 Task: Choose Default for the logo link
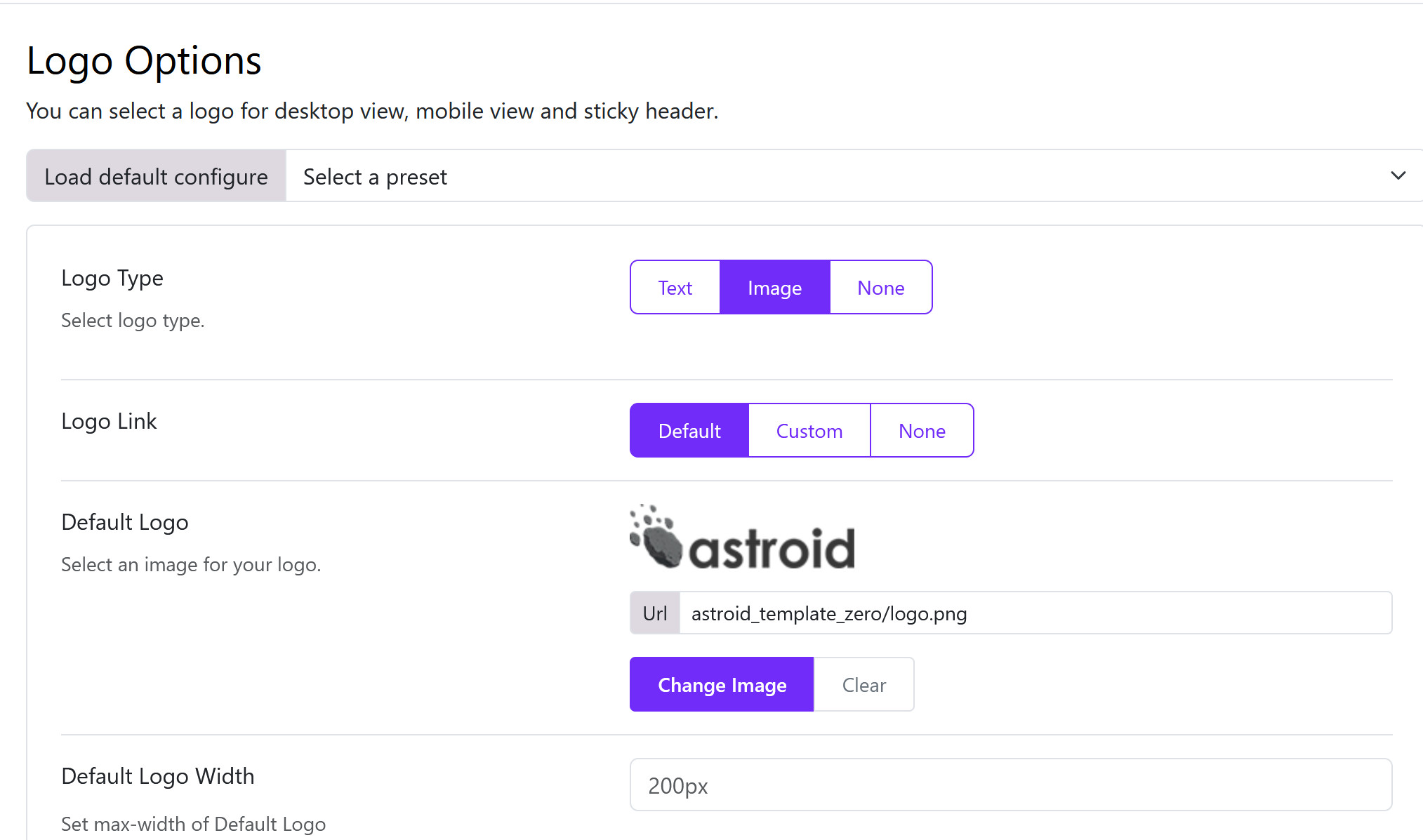coord(689,430)
